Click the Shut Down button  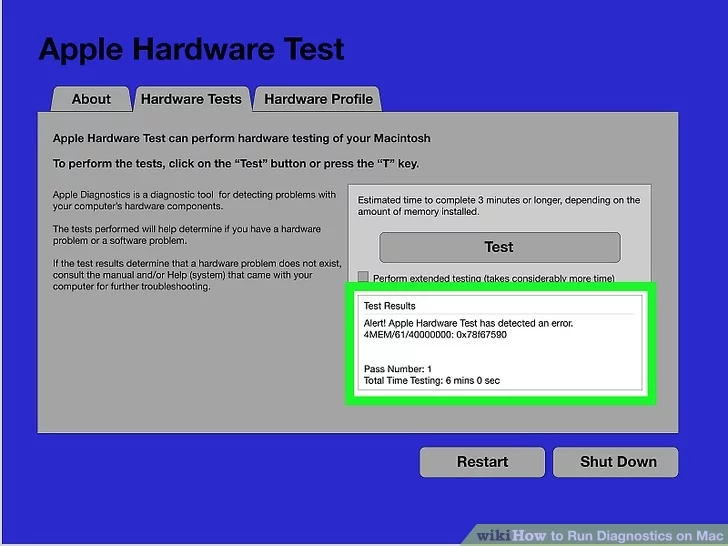tap(615, 462)
